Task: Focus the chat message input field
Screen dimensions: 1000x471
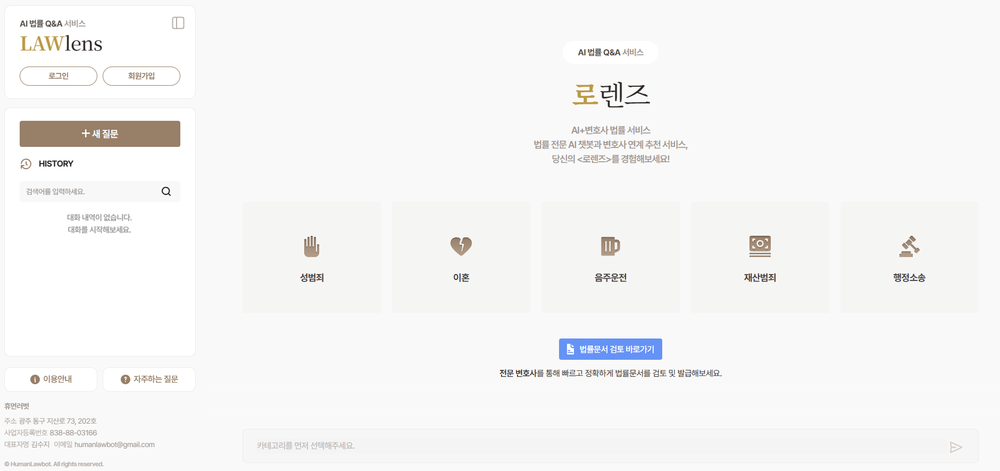Action: click(595, 446)
